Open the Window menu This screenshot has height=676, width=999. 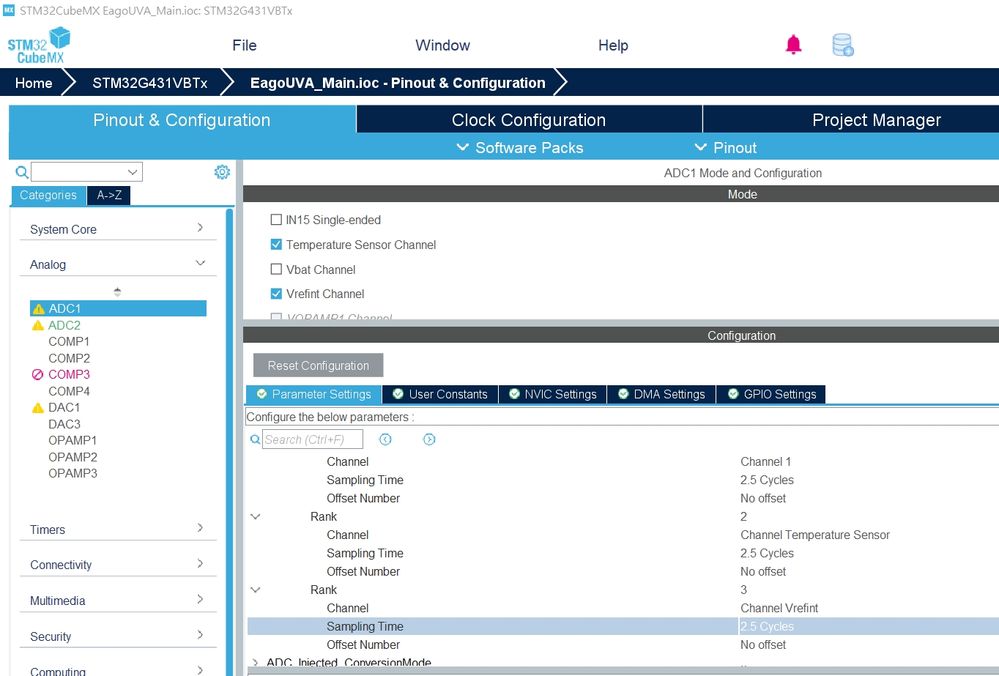[x=443, y=45]
